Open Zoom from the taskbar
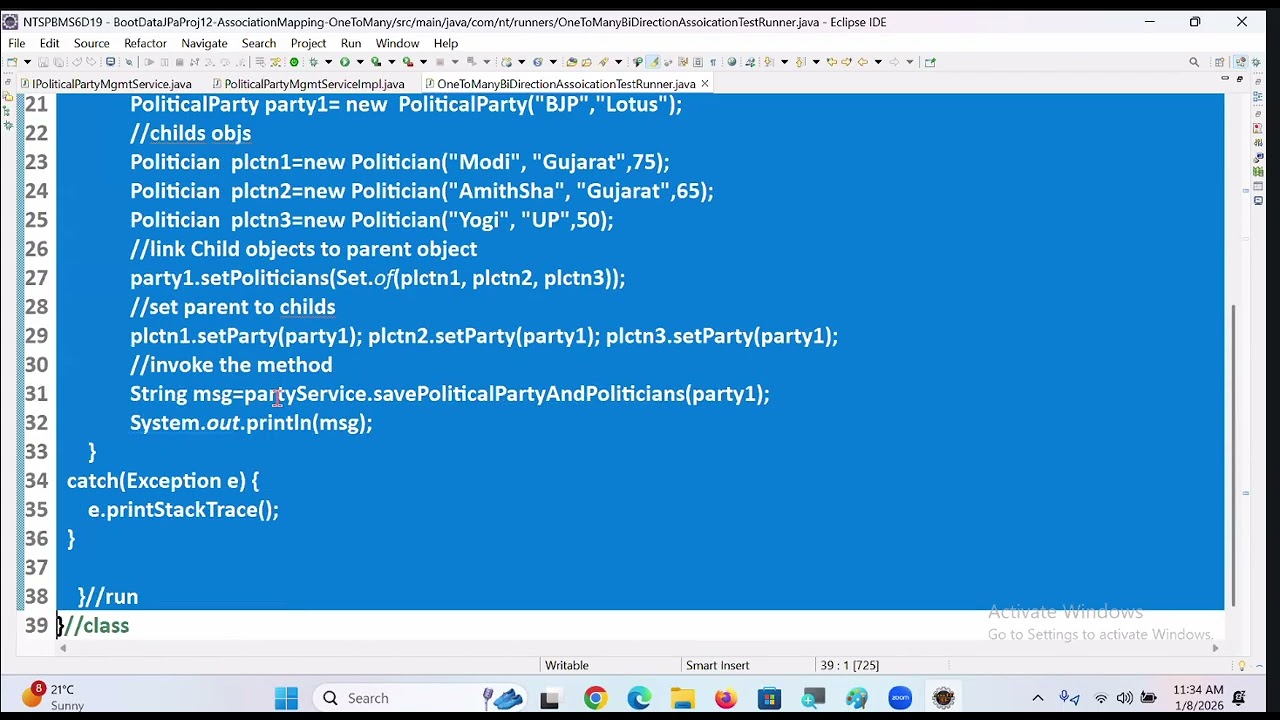Image resolution: width=1280 pixels, height=720 pixels. click(900, 698)
